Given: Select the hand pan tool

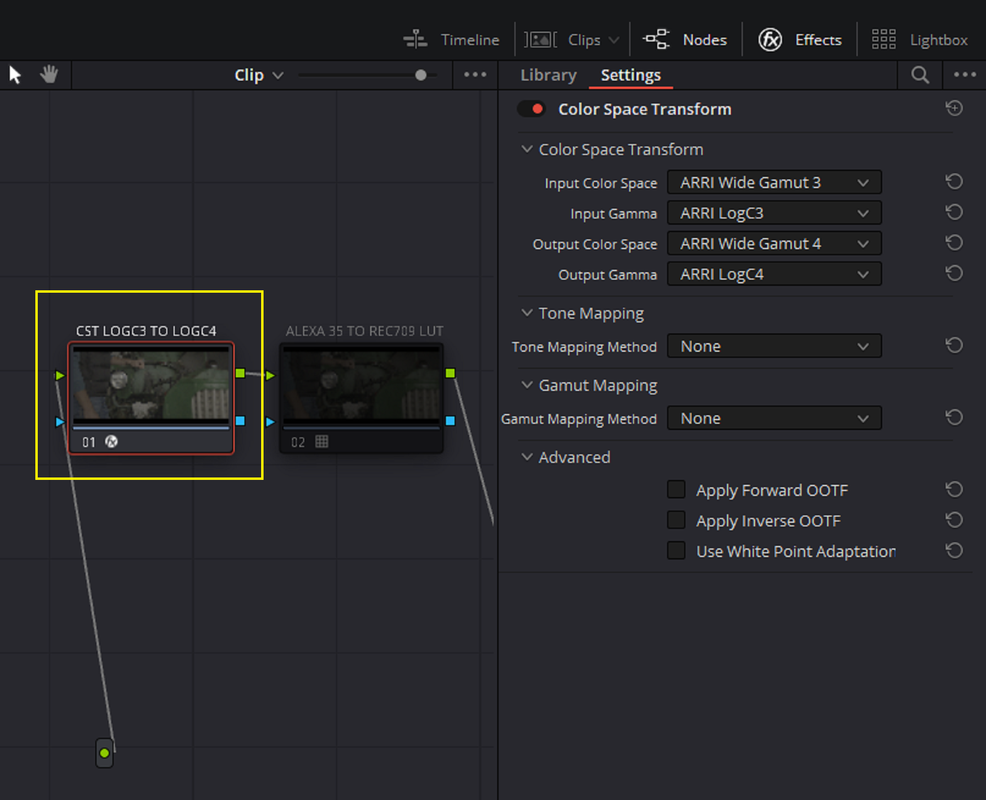Looking at the screenshot, I should pyautogui.click(x=49, y=75).
